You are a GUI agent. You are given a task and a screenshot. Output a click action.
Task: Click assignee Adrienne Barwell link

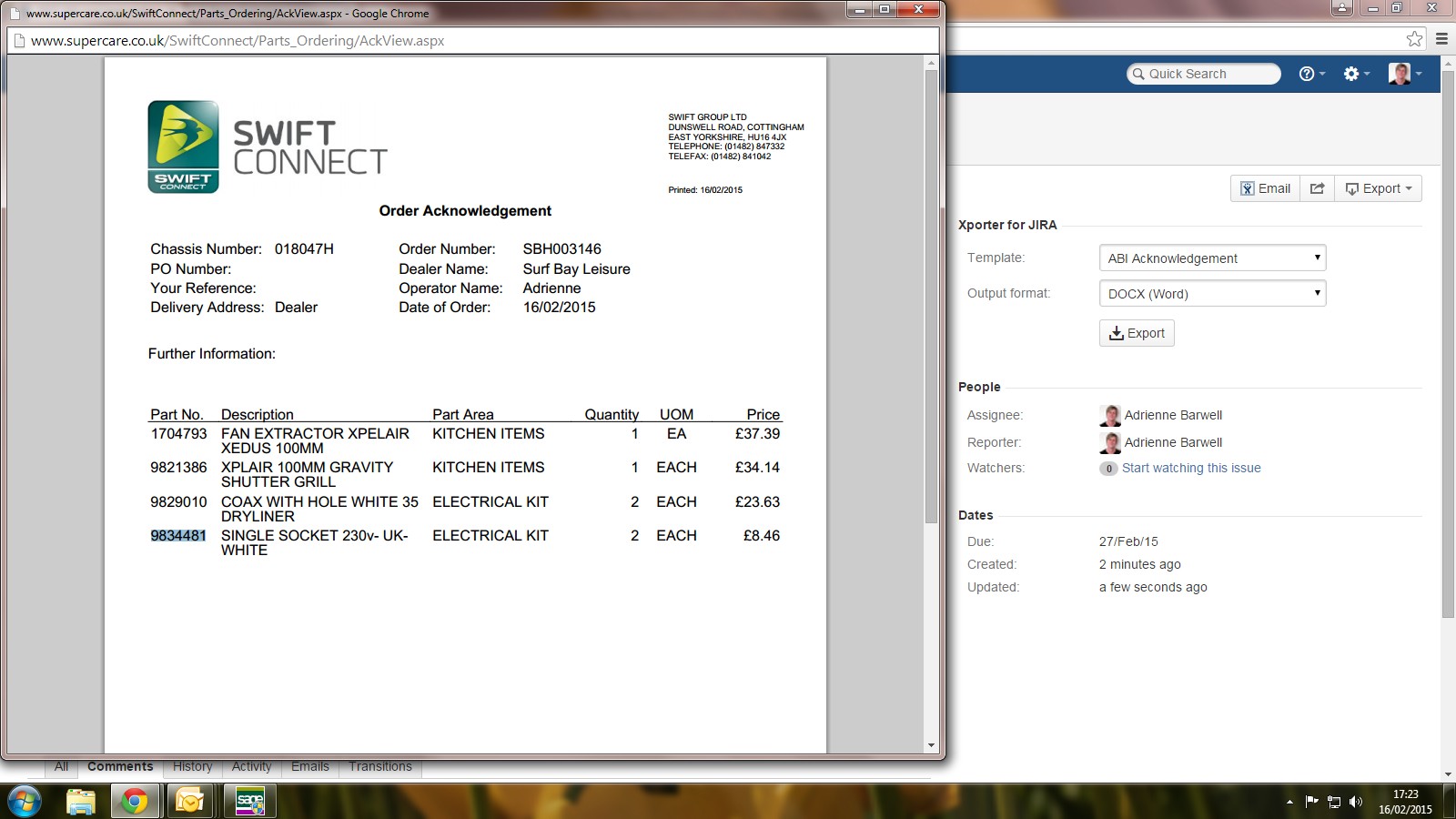point(1173,415)
